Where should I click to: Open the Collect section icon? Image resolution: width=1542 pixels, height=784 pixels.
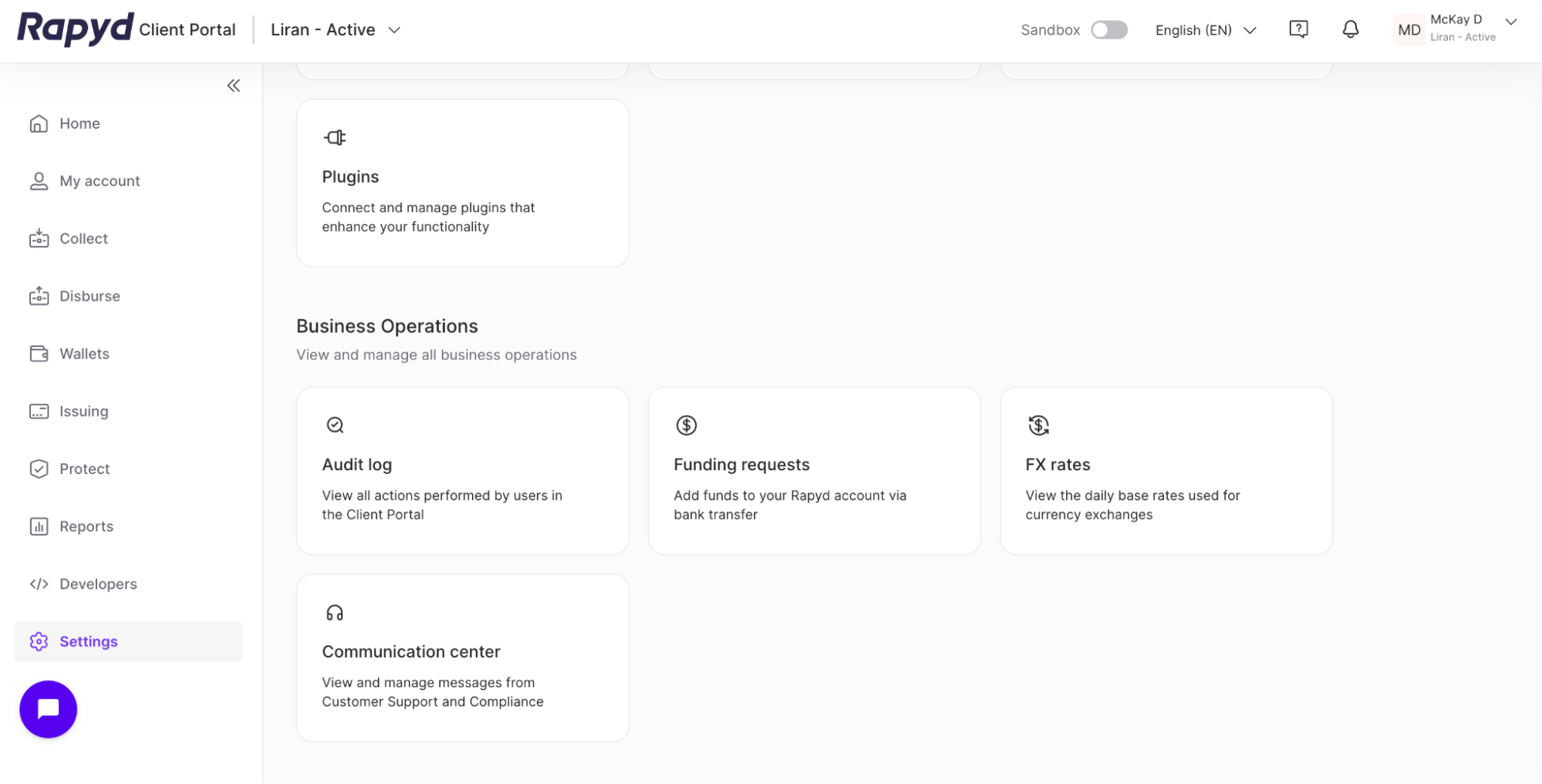coord(39,238)
